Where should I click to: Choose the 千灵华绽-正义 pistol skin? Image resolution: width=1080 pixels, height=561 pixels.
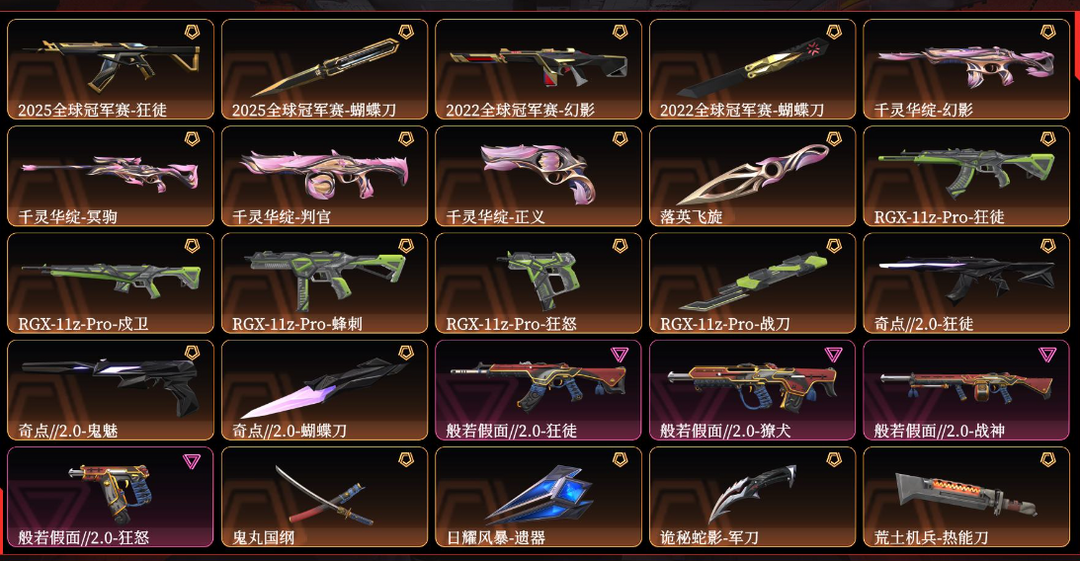coord(539,176)
